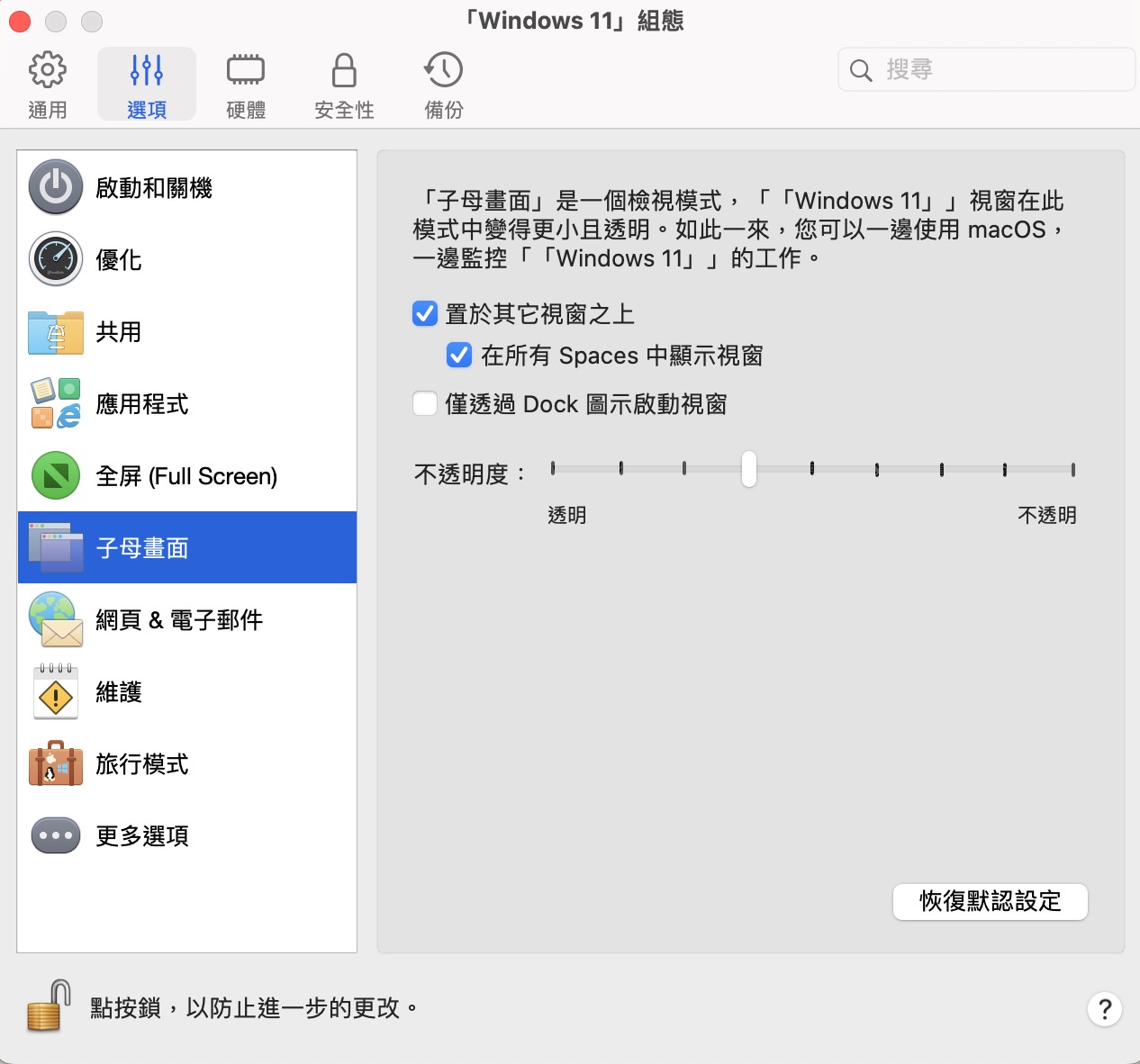Viewport: 1140px width, 1064px height.
Task: Select the 選項 sliders icon tab
Action: pyautogui.click(x=147, y=85)
